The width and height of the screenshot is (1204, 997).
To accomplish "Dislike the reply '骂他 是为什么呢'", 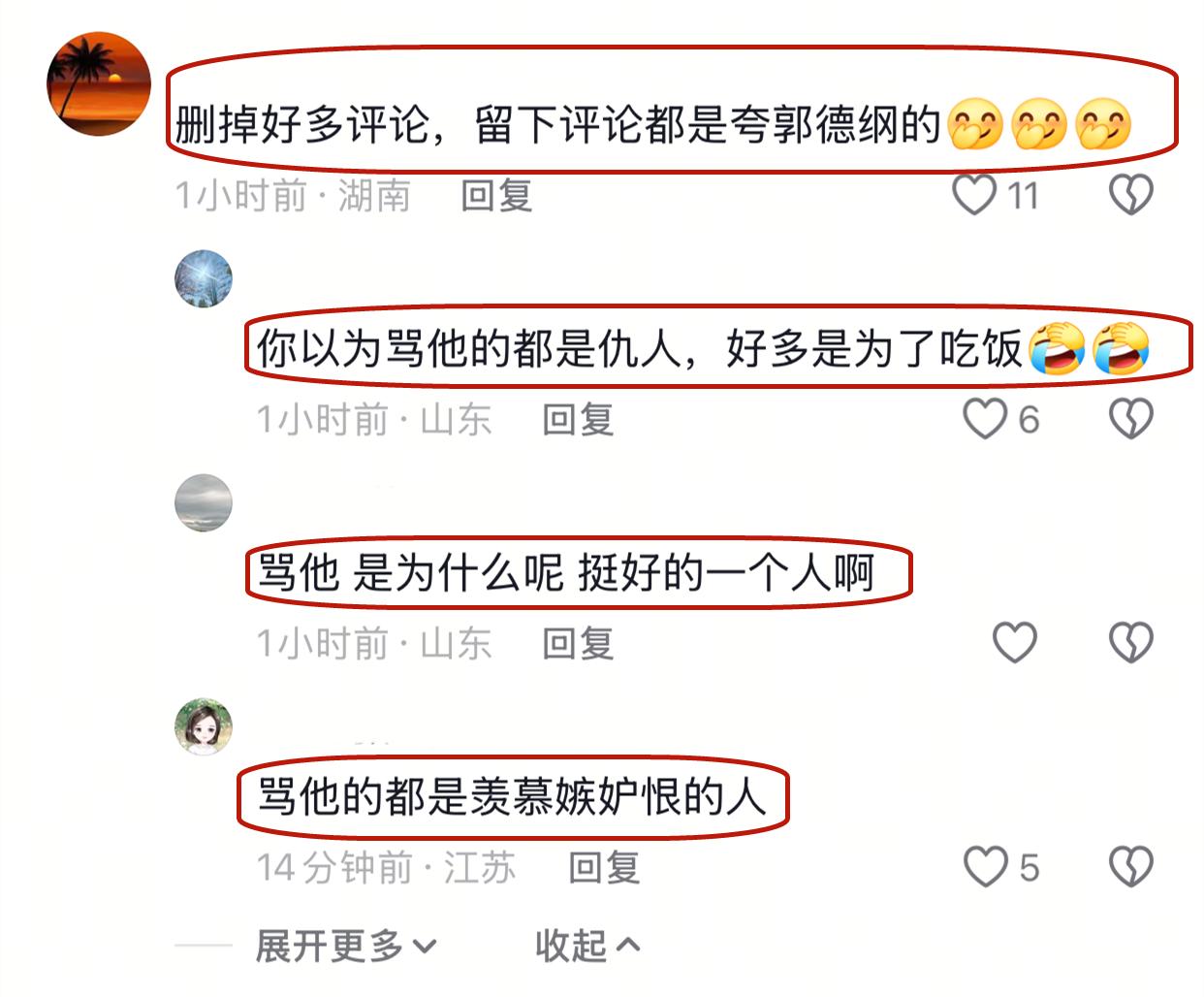I will click(1130, 643).
